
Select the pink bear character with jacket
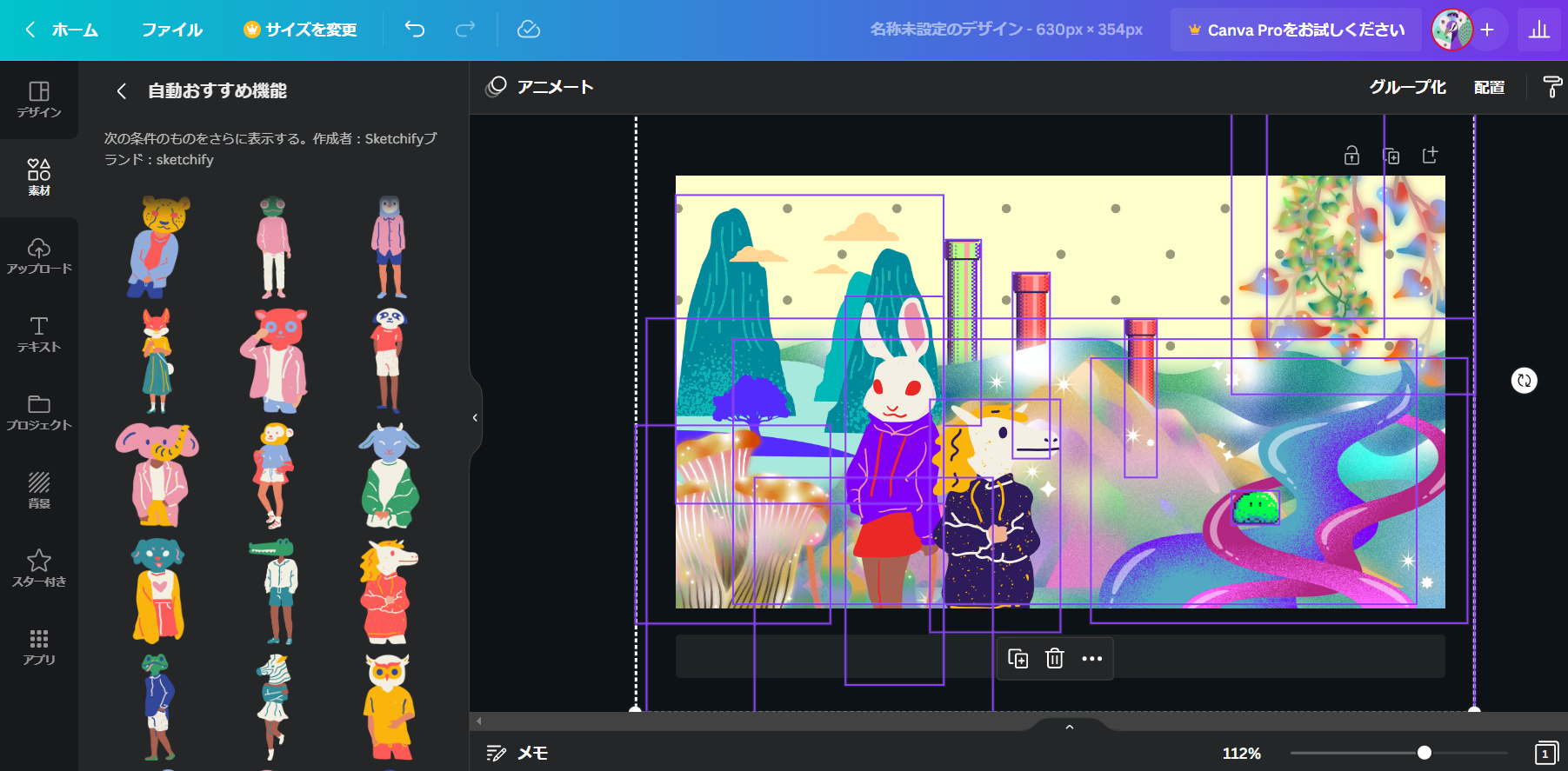click(x=274, y=361)
